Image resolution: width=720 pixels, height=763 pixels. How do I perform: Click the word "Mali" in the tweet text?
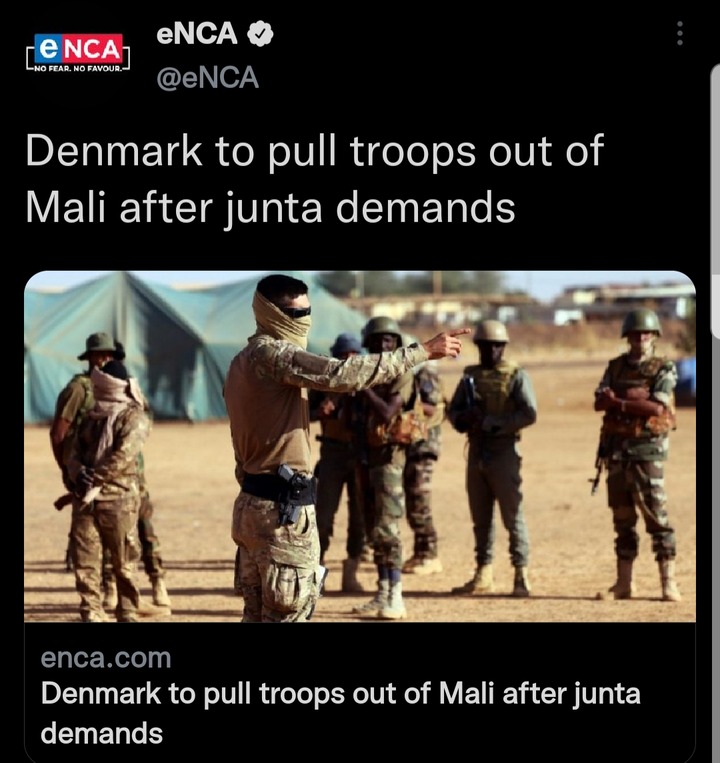(x=65, y=207)
